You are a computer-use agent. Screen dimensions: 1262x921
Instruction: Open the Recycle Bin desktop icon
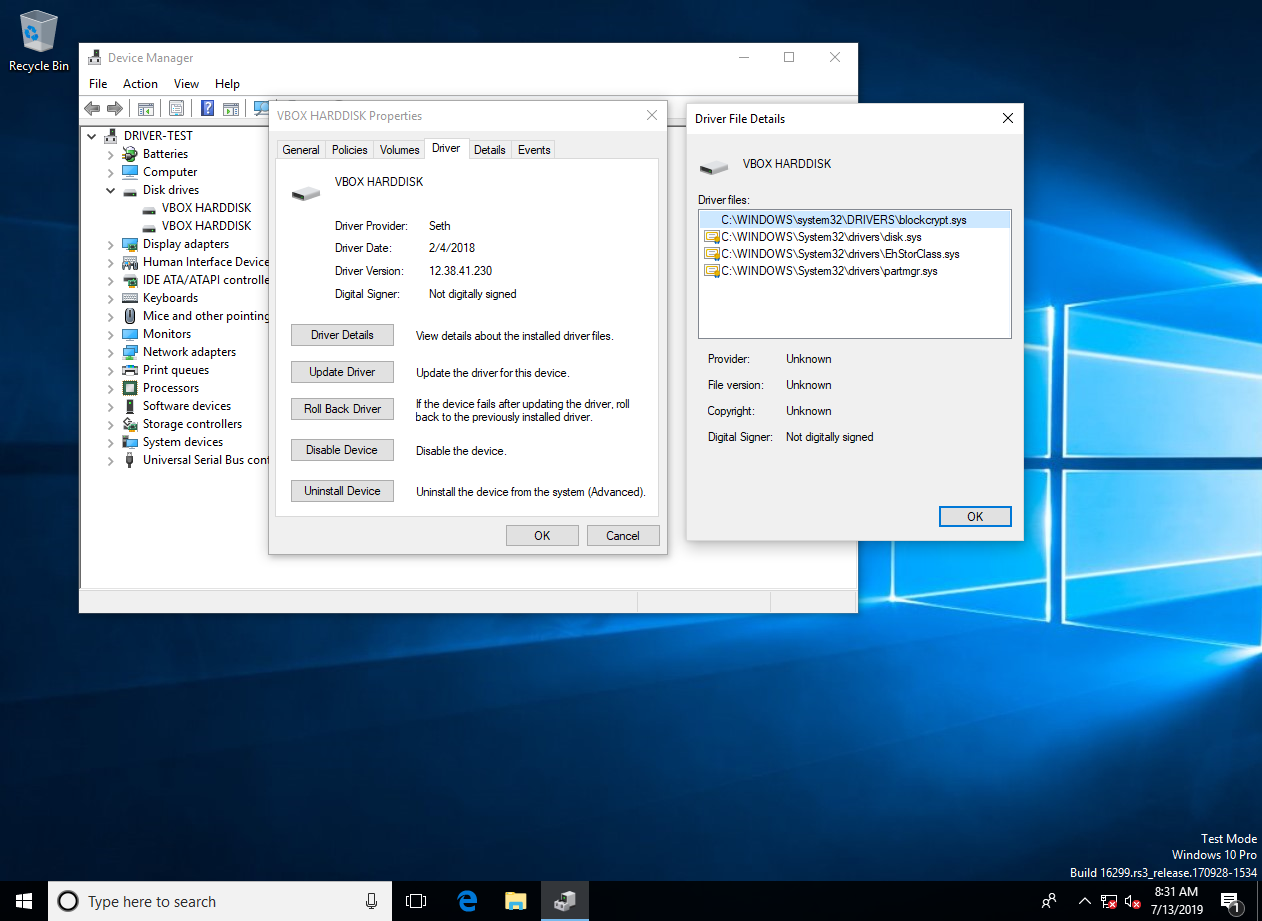pos(39,42)
